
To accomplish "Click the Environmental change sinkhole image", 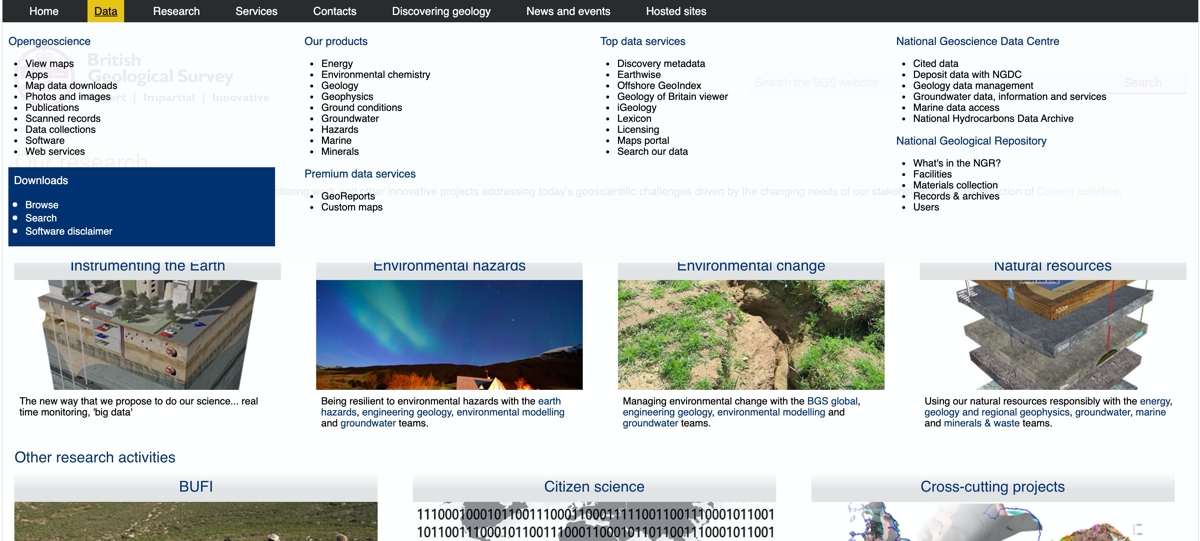I will point(751,334).
